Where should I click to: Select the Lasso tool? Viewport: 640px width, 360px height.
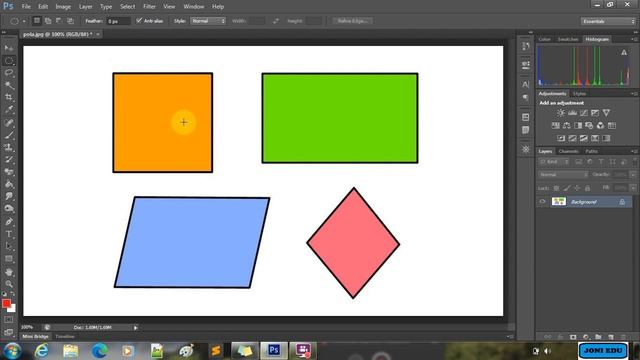(x=9, y=73)
